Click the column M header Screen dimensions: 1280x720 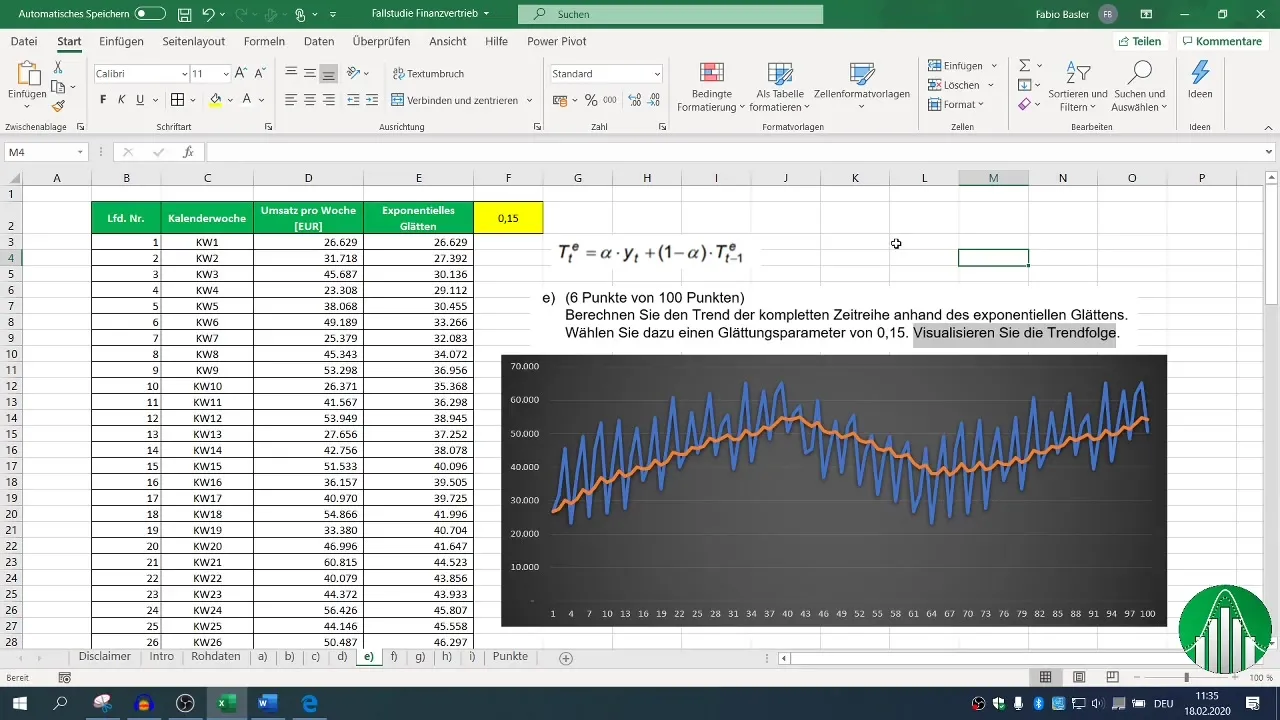(x=993, y=178)
